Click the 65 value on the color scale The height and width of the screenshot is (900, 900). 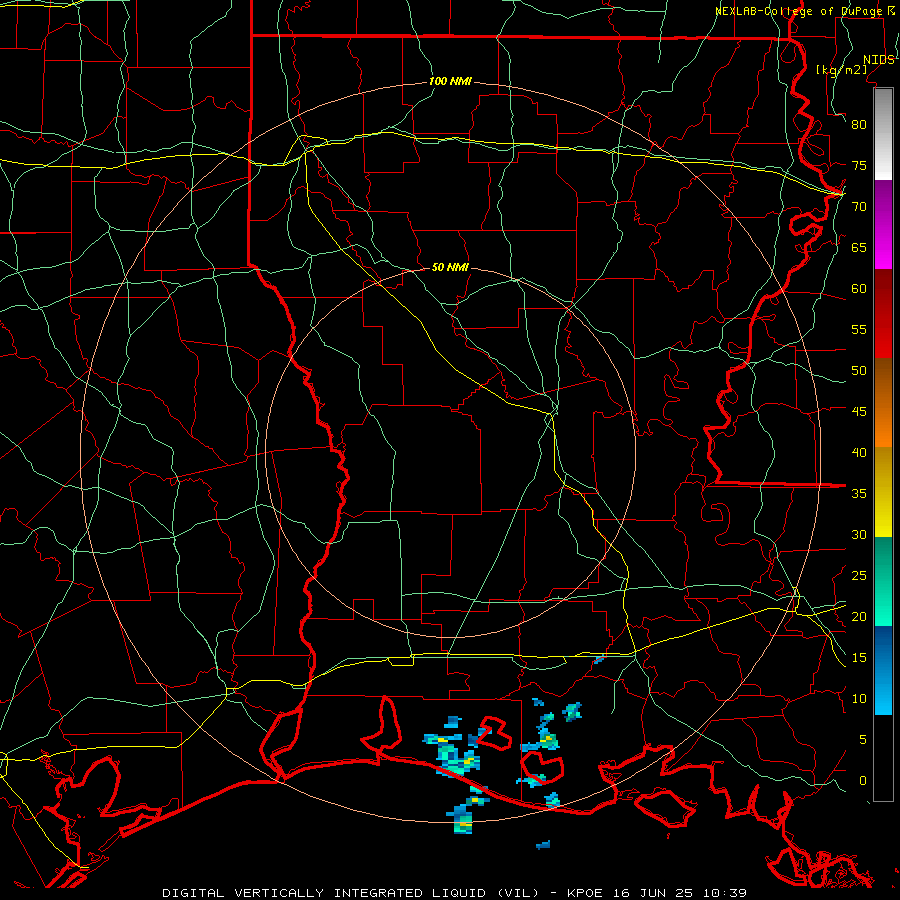click(859, 247)
